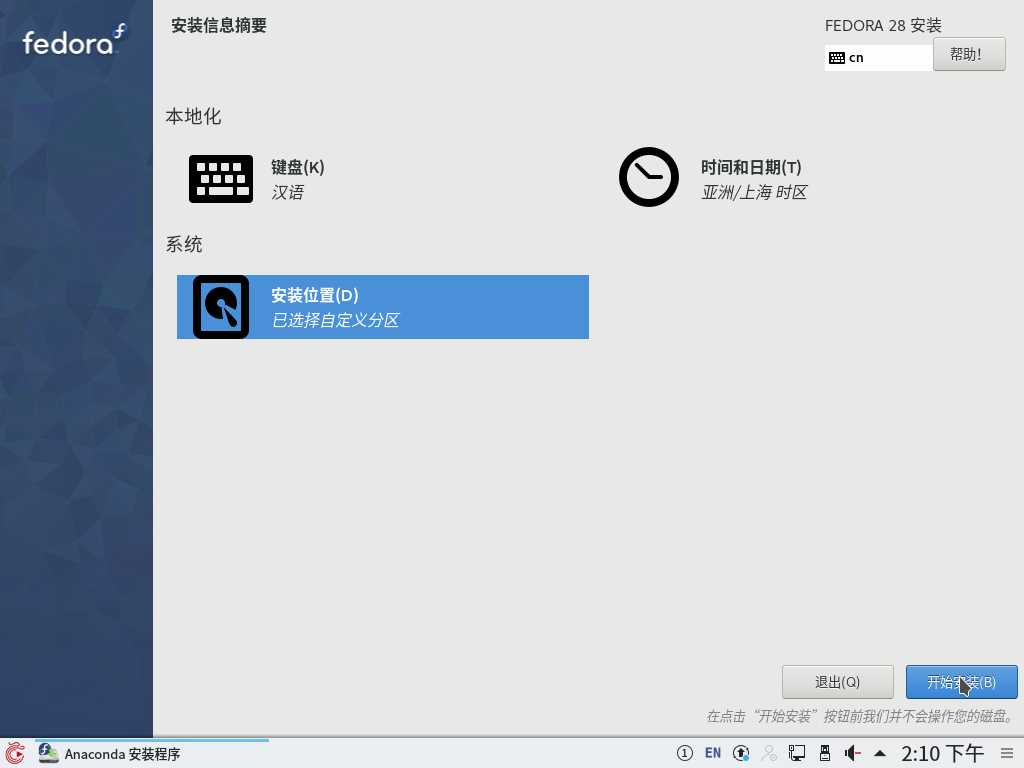Screen dimensions: 1024x768
Task: Click the volume icon in the system tray
Action: click(x=851, y=752)
